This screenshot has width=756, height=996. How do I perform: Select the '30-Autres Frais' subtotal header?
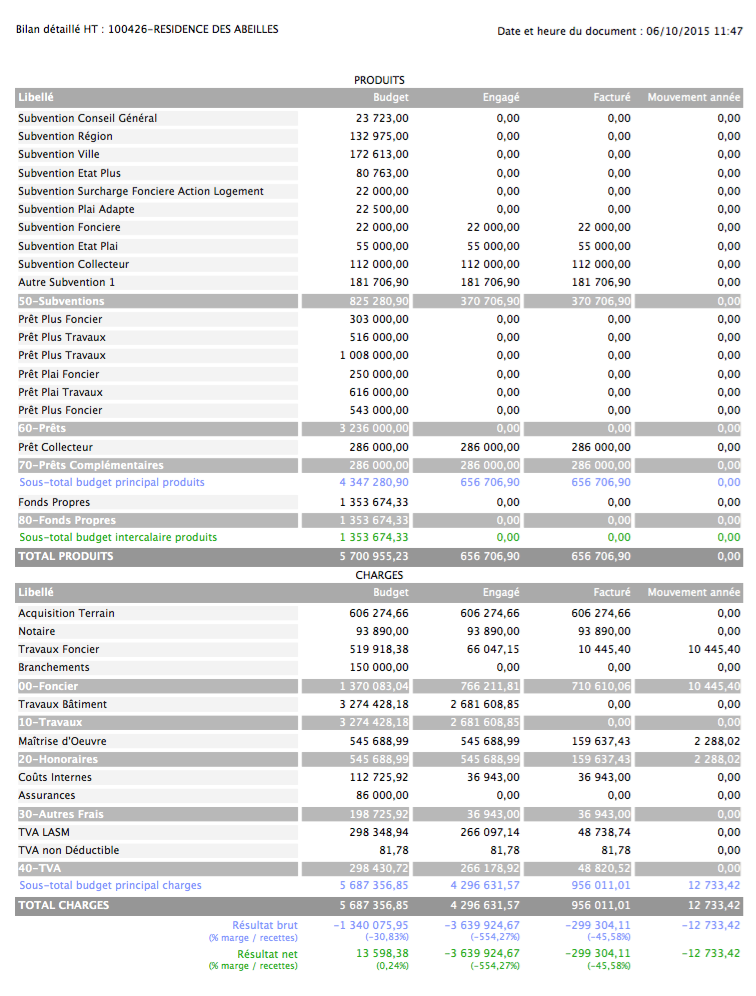(61, 814)
